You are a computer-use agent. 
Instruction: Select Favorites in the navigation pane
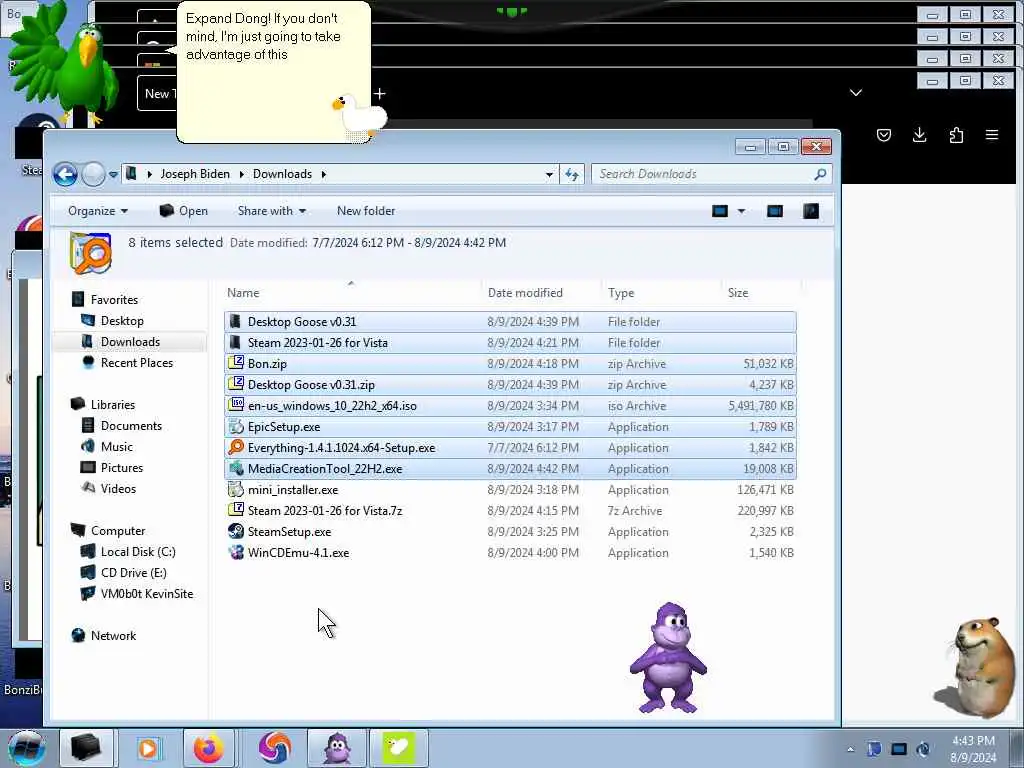pos(114,300)
